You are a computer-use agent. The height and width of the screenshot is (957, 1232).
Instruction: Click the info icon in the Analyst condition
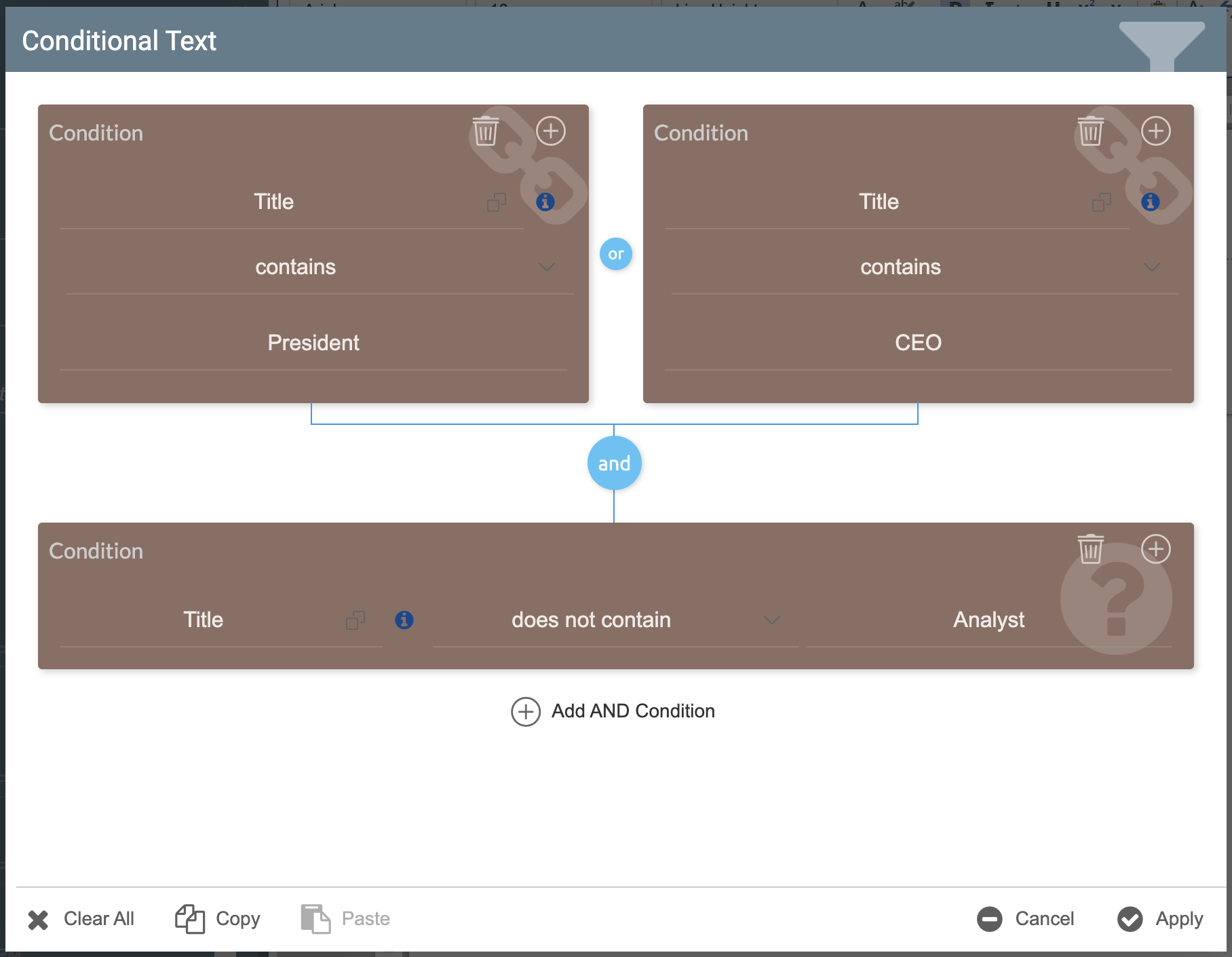pos(404,620)
